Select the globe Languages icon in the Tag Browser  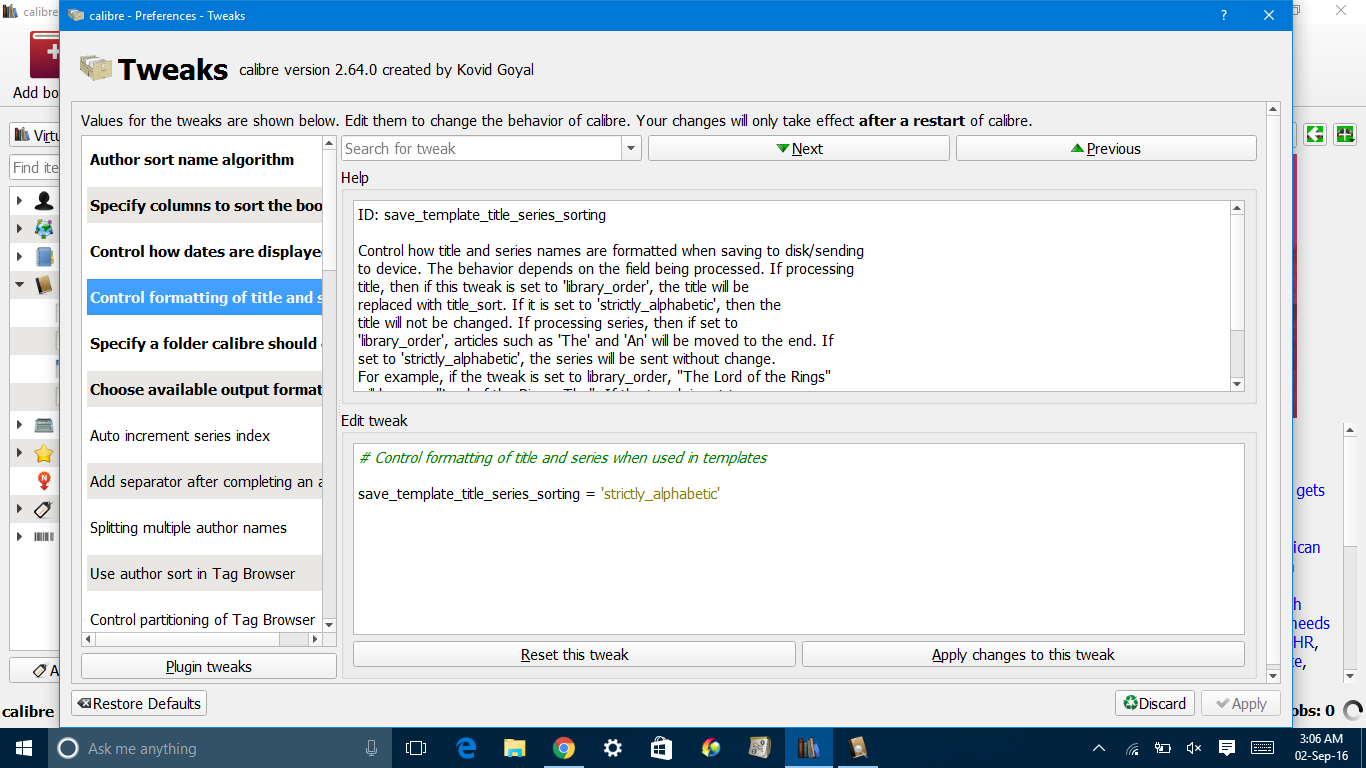coord(44,229)
